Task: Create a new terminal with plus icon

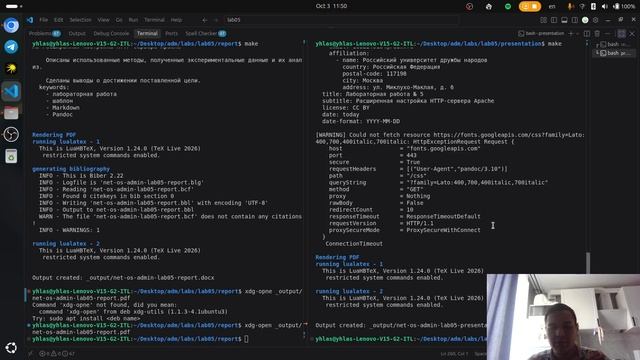Action: 571,33
